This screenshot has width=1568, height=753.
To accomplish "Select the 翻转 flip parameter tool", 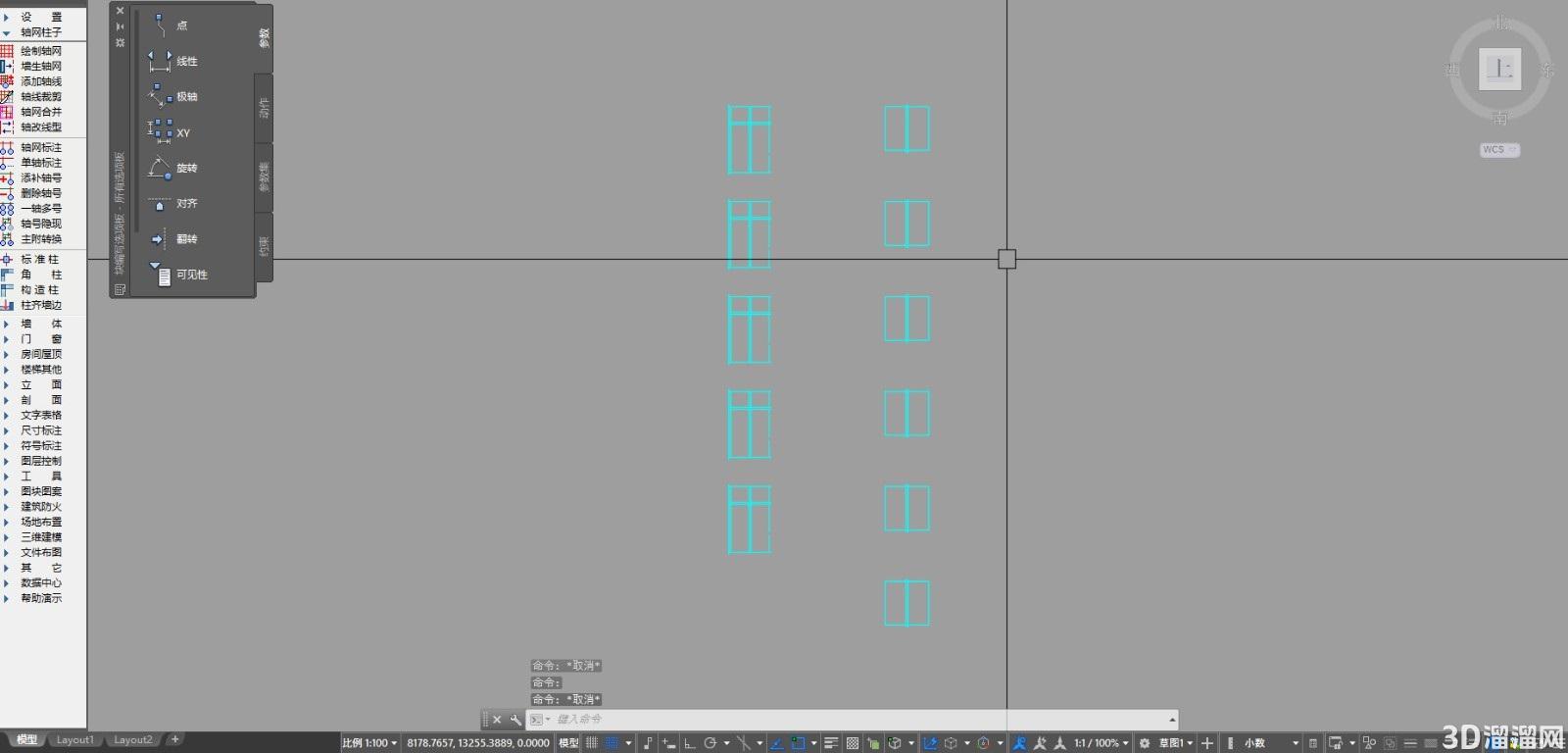I will pos(172,238).
